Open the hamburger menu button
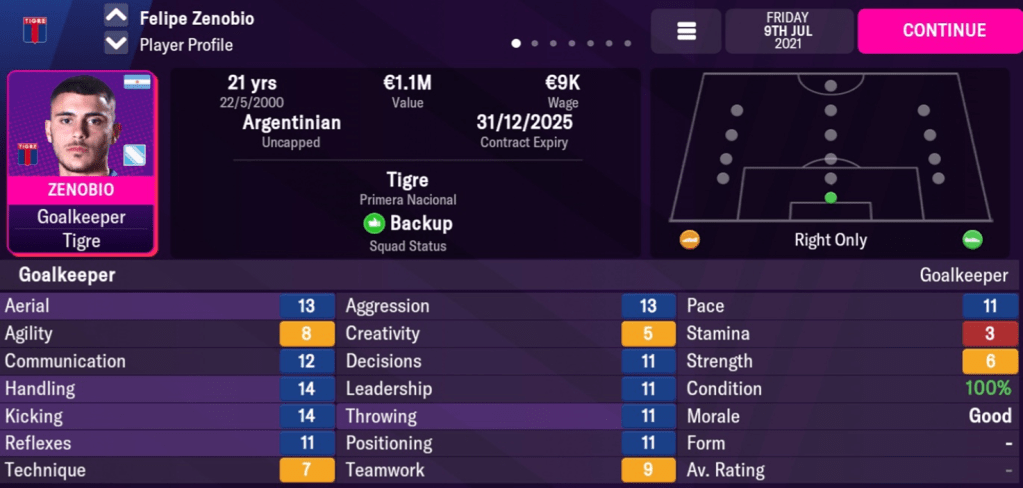The height and width of the screenshot is (488, 1023). [x=686, y=31]
